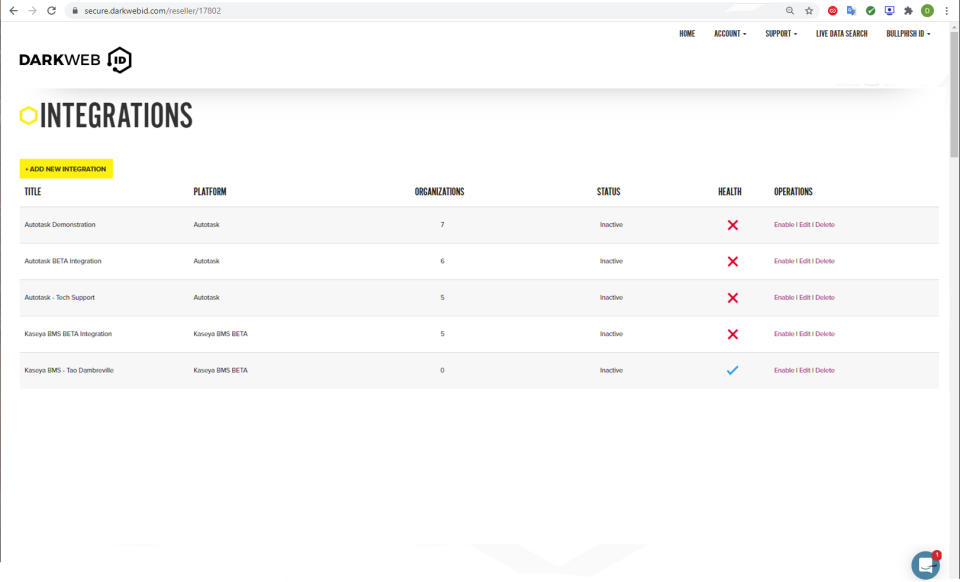Delete the Autotask - Tech Support integration
This screenshot has width=960, height=582.
(825, 297)
